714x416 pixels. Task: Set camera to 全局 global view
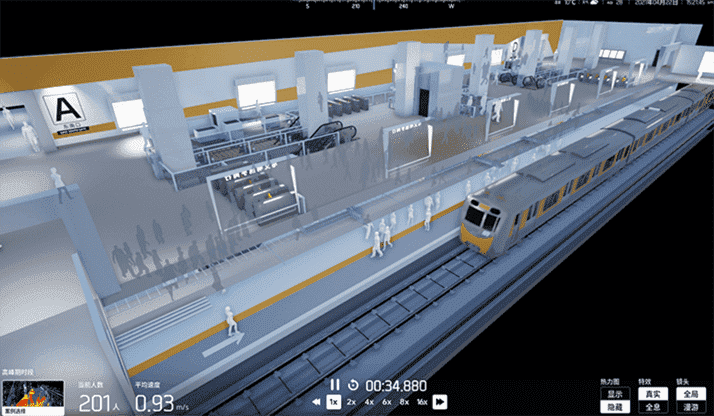pos(689,394)
